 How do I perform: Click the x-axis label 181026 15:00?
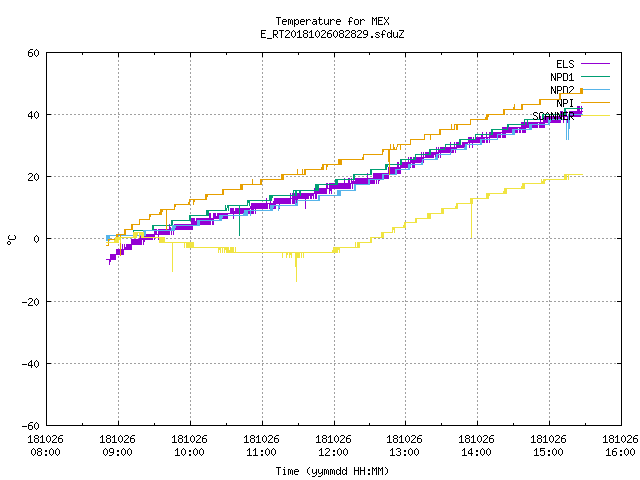[549, 446]
